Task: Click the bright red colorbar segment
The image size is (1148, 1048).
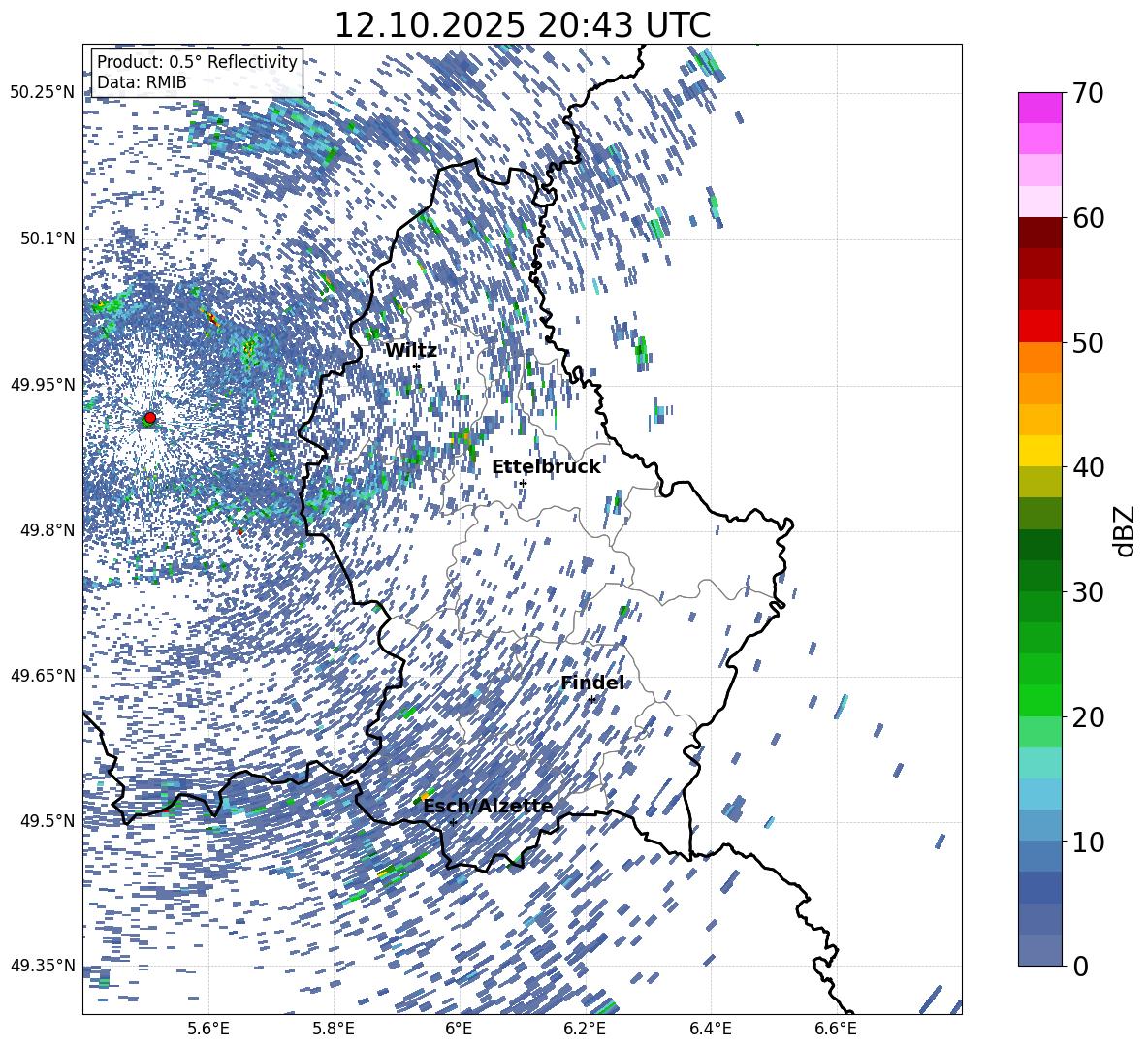Action: tap(1039, 327)
